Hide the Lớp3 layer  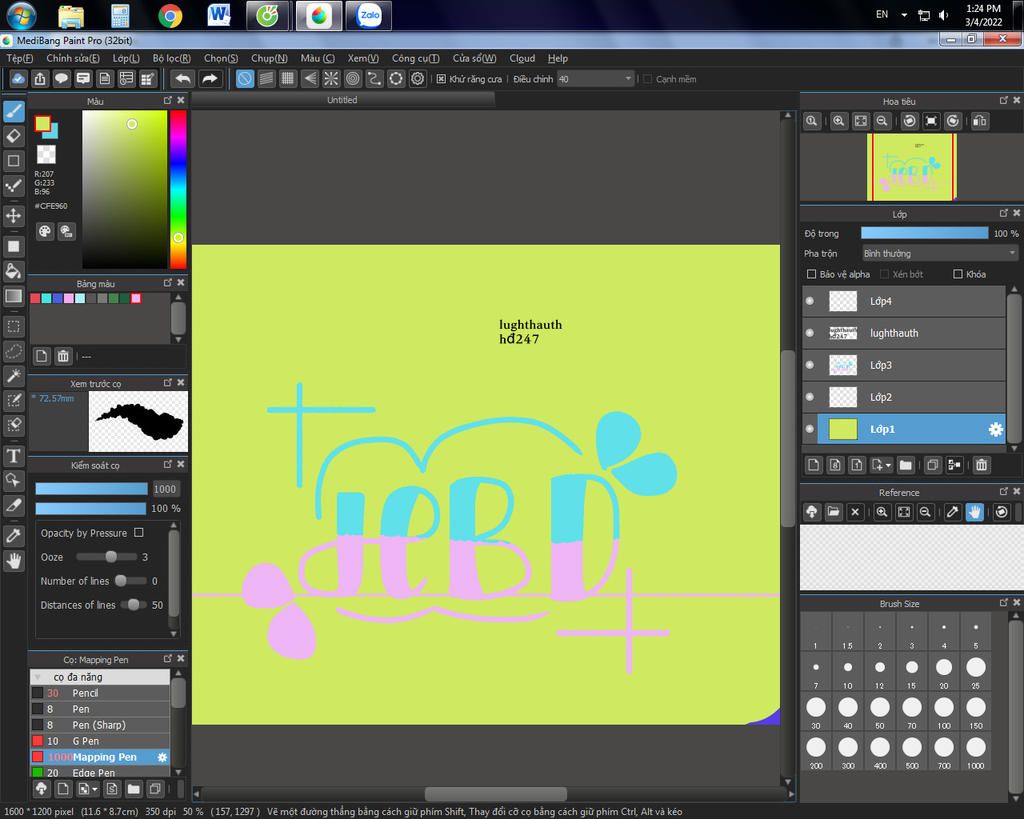click(x=810, y=365)
